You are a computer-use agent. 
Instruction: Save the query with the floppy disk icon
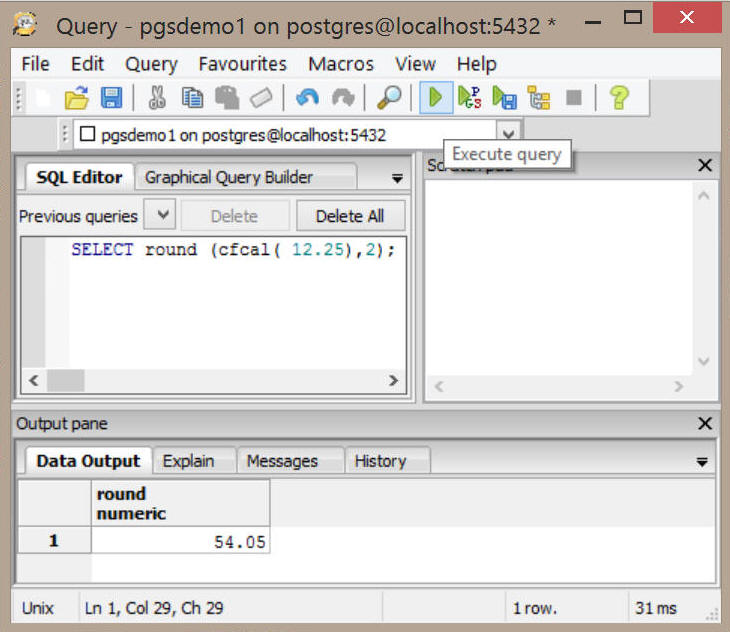pyautogui.click(x=111, y=98)
